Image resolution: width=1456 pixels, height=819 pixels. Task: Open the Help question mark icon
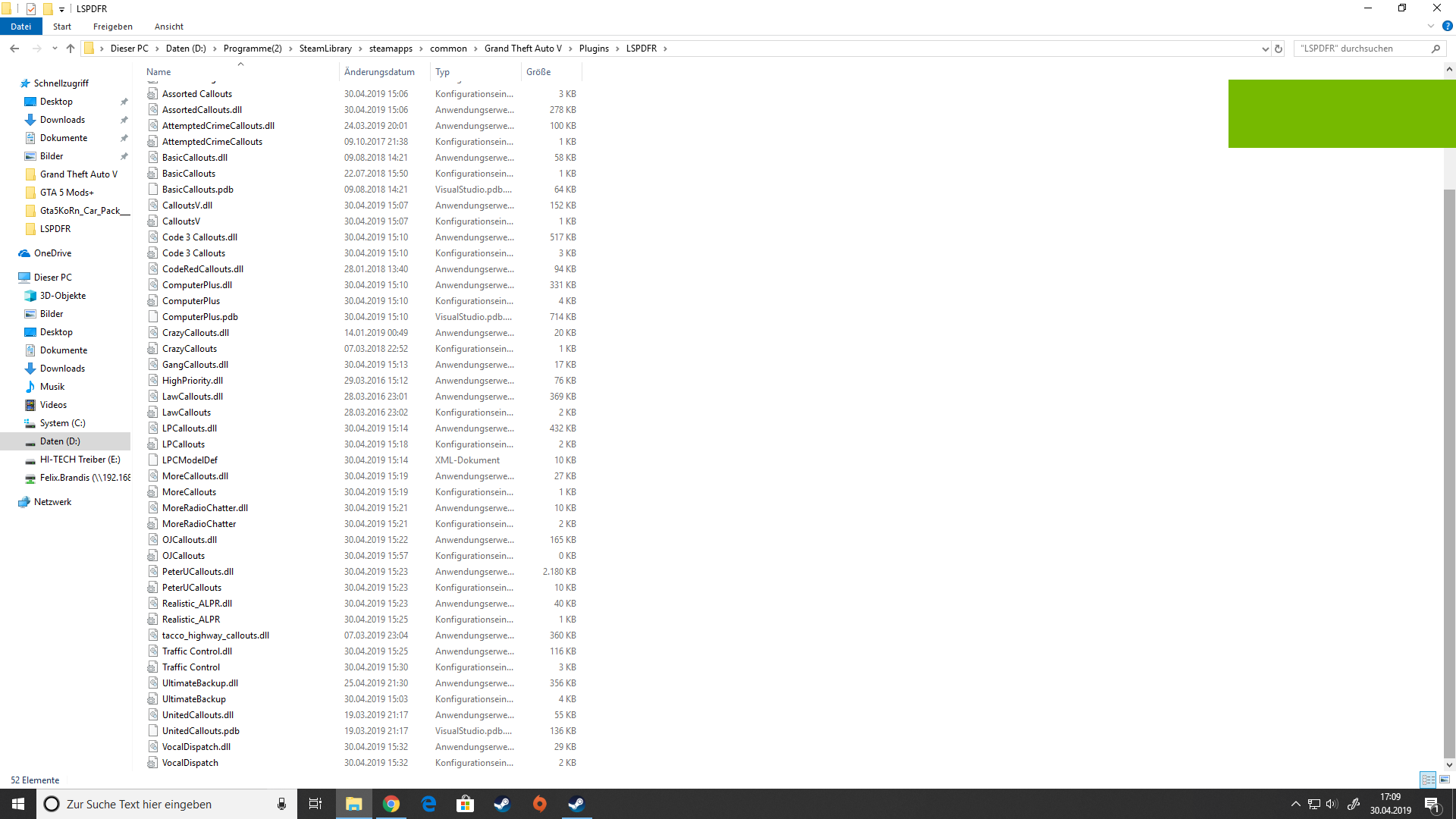pyautogui.click(x=1447, y=27)
